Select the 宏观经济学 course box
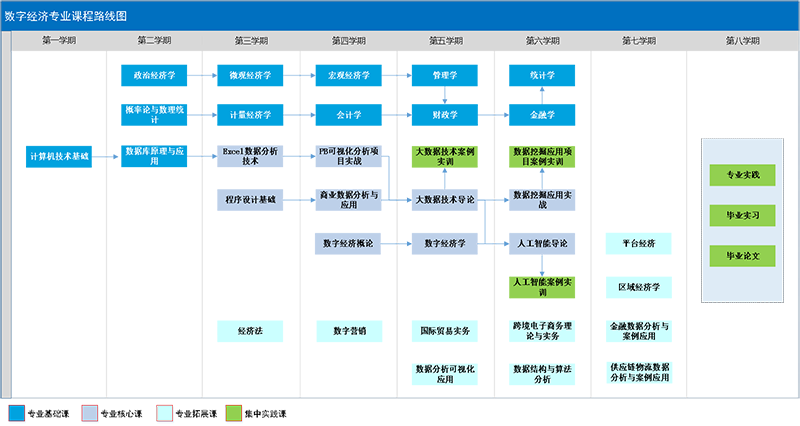 click(x=348, y=76)
